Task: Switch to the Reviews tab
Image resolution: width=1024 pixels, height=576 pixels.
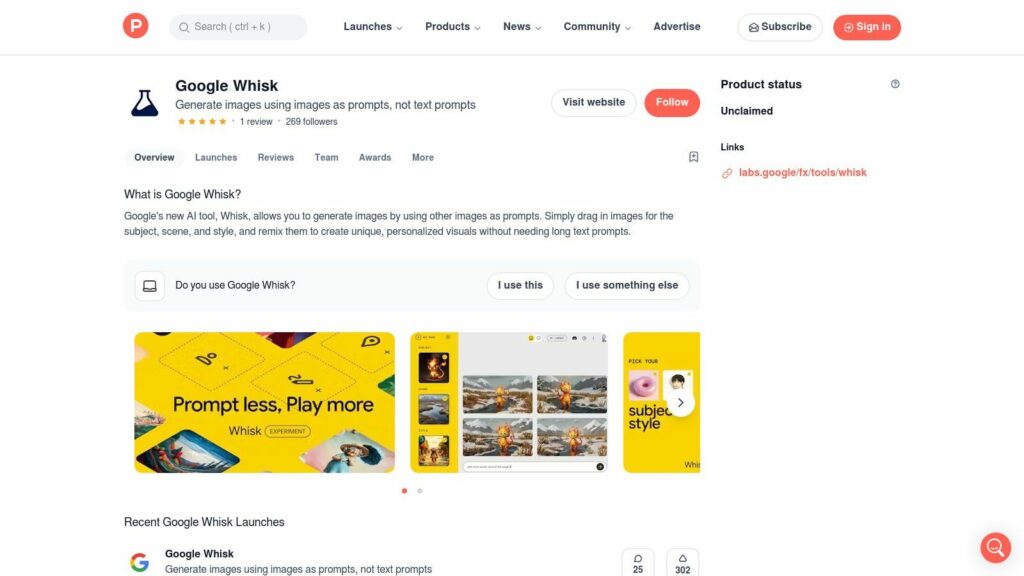Action: click(x=276, y=157)
